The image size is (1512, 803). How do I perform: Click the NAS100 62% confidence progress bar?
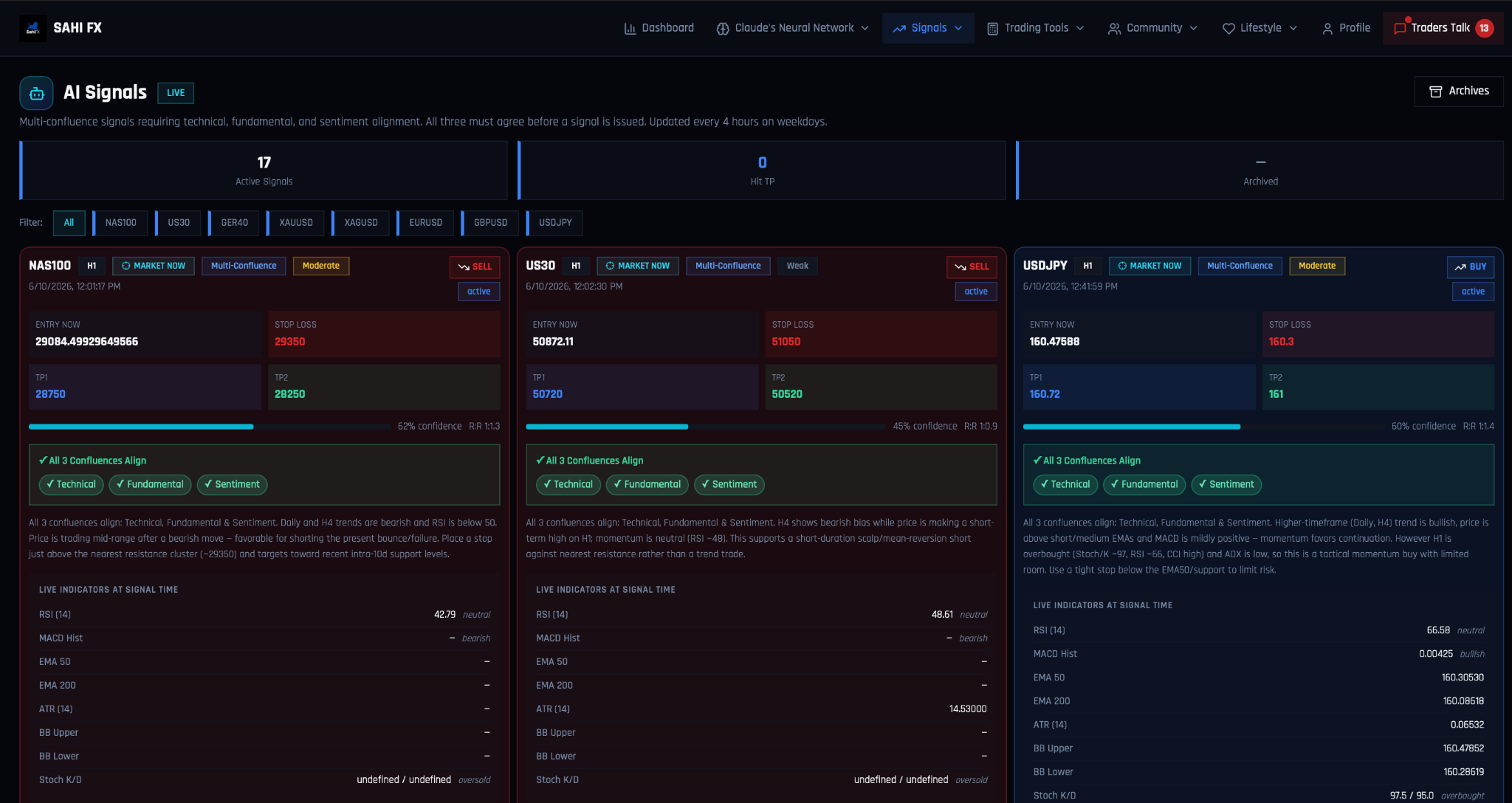tap(209, 427)
